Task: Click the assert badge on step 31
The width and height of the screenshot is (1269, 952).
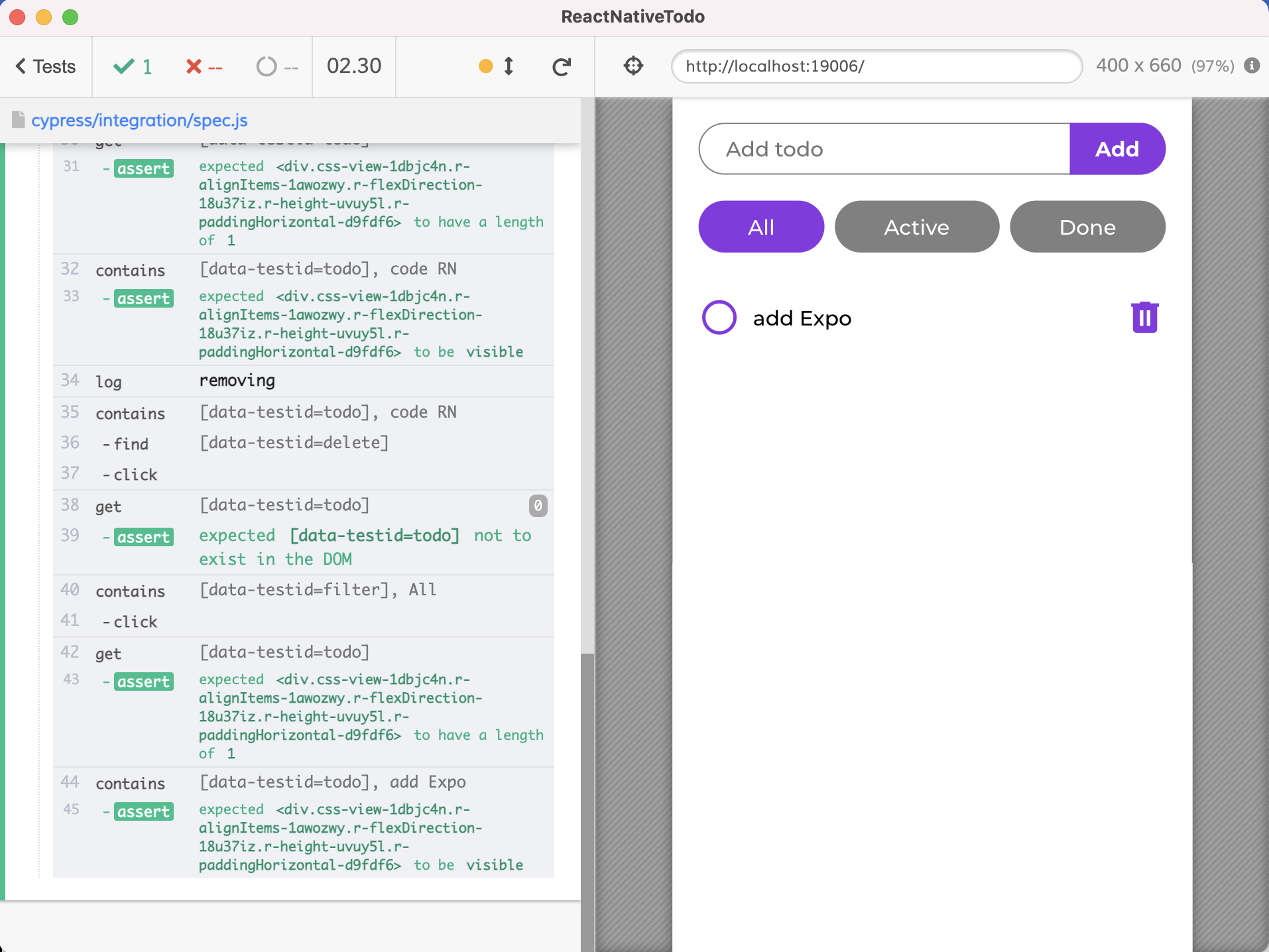Action: pyautogui.click(x=144, y=168)
